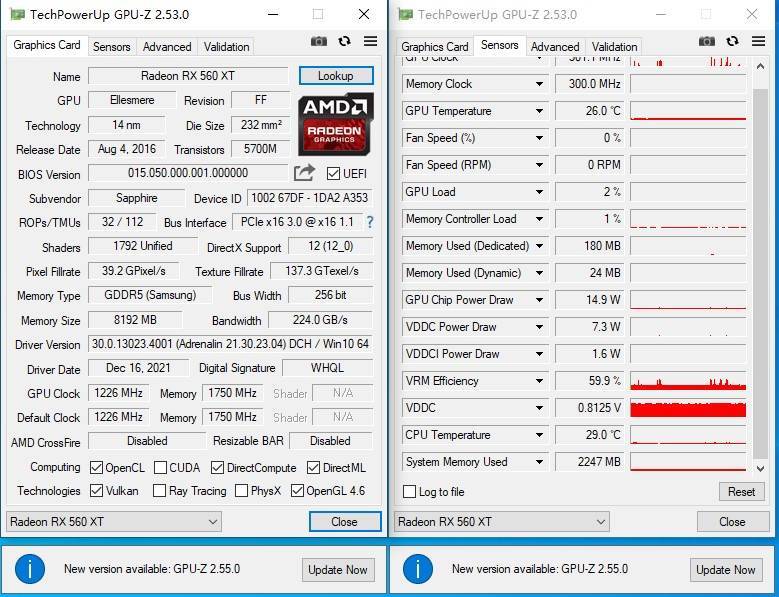Screen dimensions: 779x597
Task: Toggle the Ray Tracing checkbox
Action: pos(159,491)
